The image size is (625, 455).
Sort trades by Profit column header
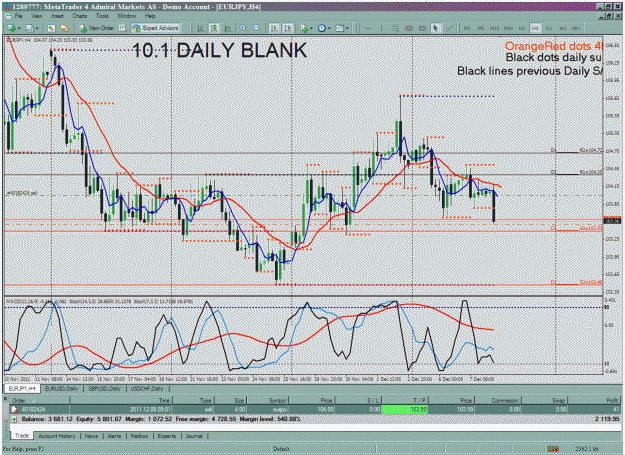(594, 400)
